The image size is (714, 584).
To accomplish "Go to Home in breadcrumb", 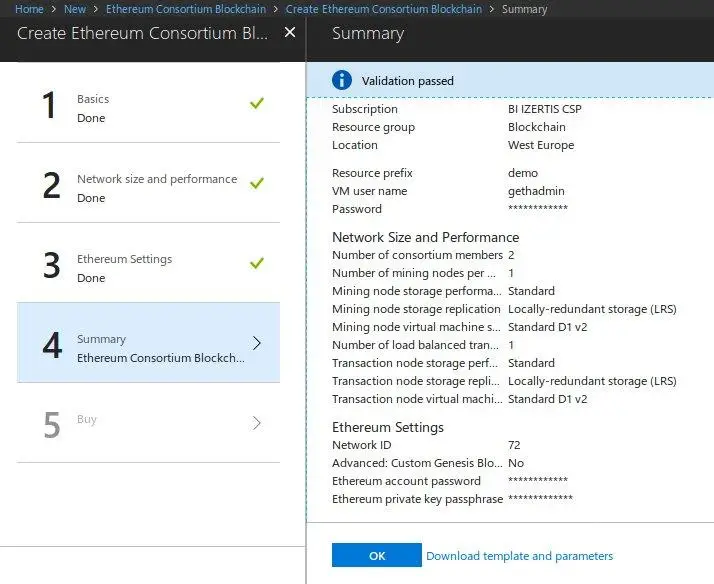I will click(x=28, y=9).
